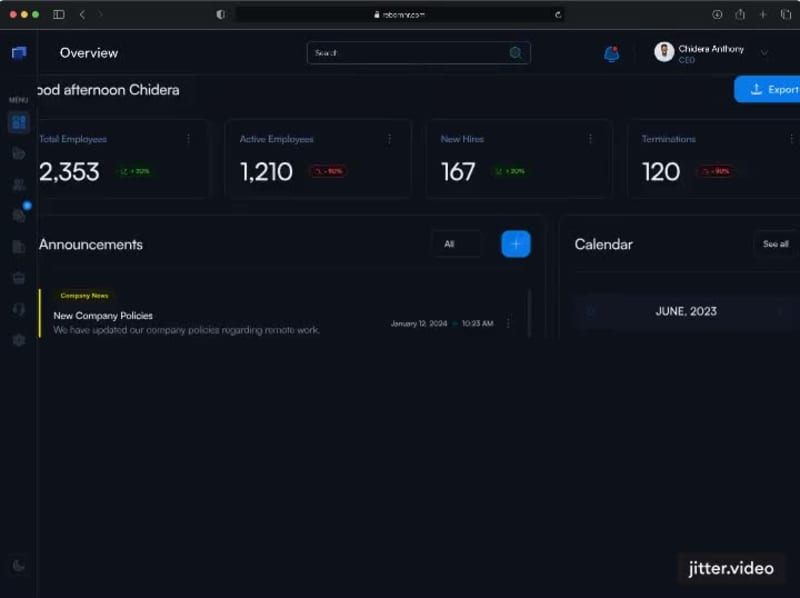Click the Export button
The width and height of the screenshot is (800, 598).
click(772, 89)
